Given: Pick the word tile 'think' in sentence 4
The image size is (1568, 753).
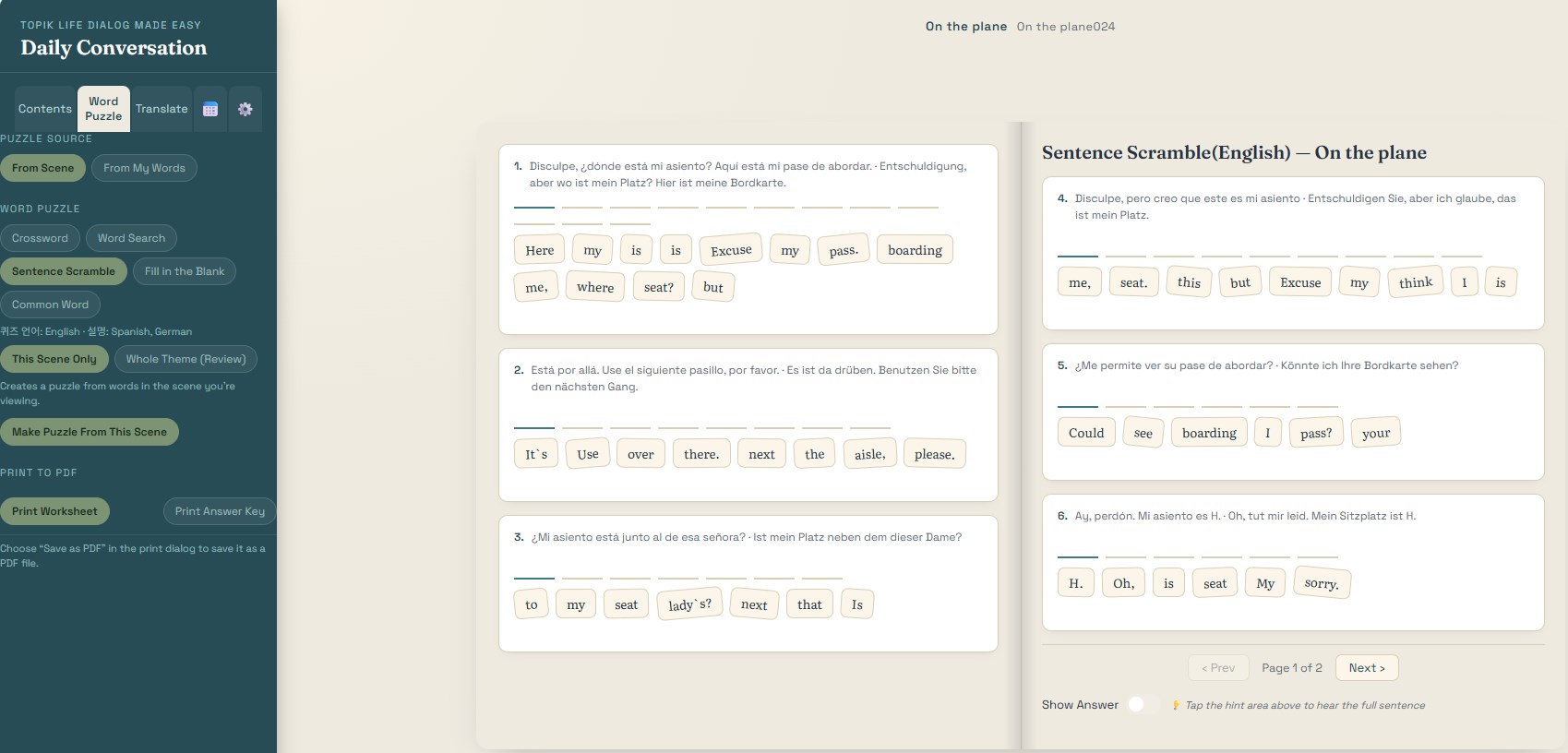Looking at the screenshot, I should 1416,282.
